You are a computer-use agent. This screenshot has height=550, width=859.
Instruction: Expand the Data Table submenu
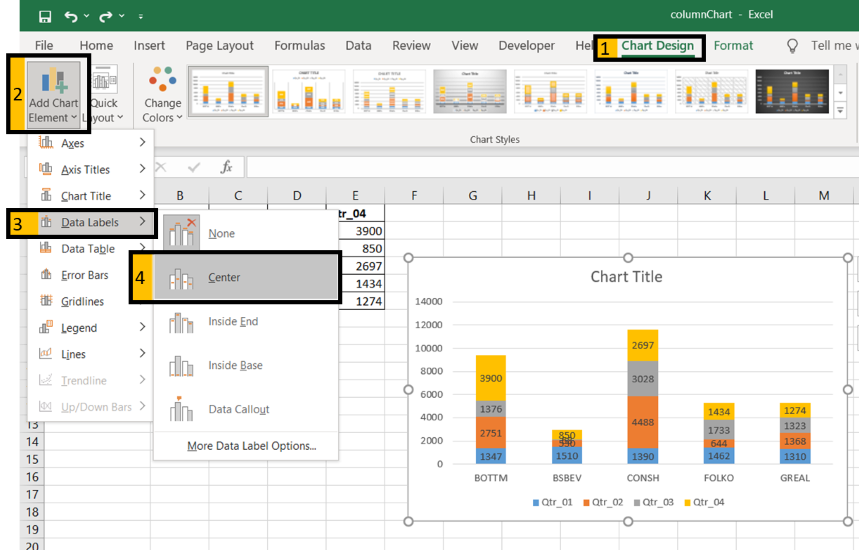(x=90, y=249)
